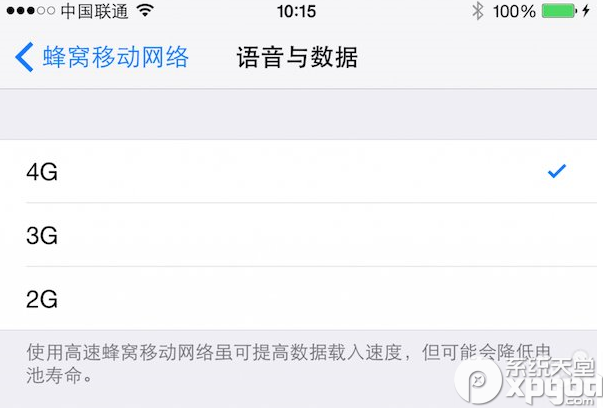The image size is (603, 408).
Task: Tap the blue checkmark beside 4G
Action: pyautogui.click(x=556, y=171)
